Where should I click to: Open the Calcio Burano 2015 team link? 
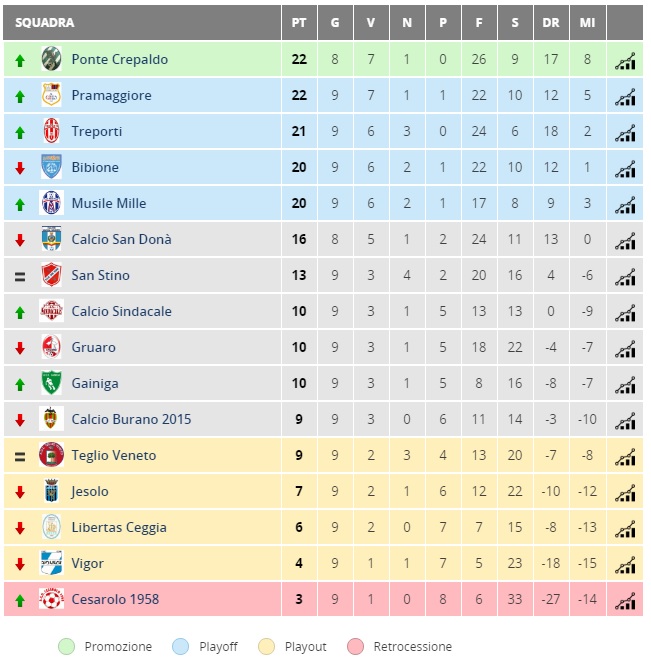click(x=131, y=419)
